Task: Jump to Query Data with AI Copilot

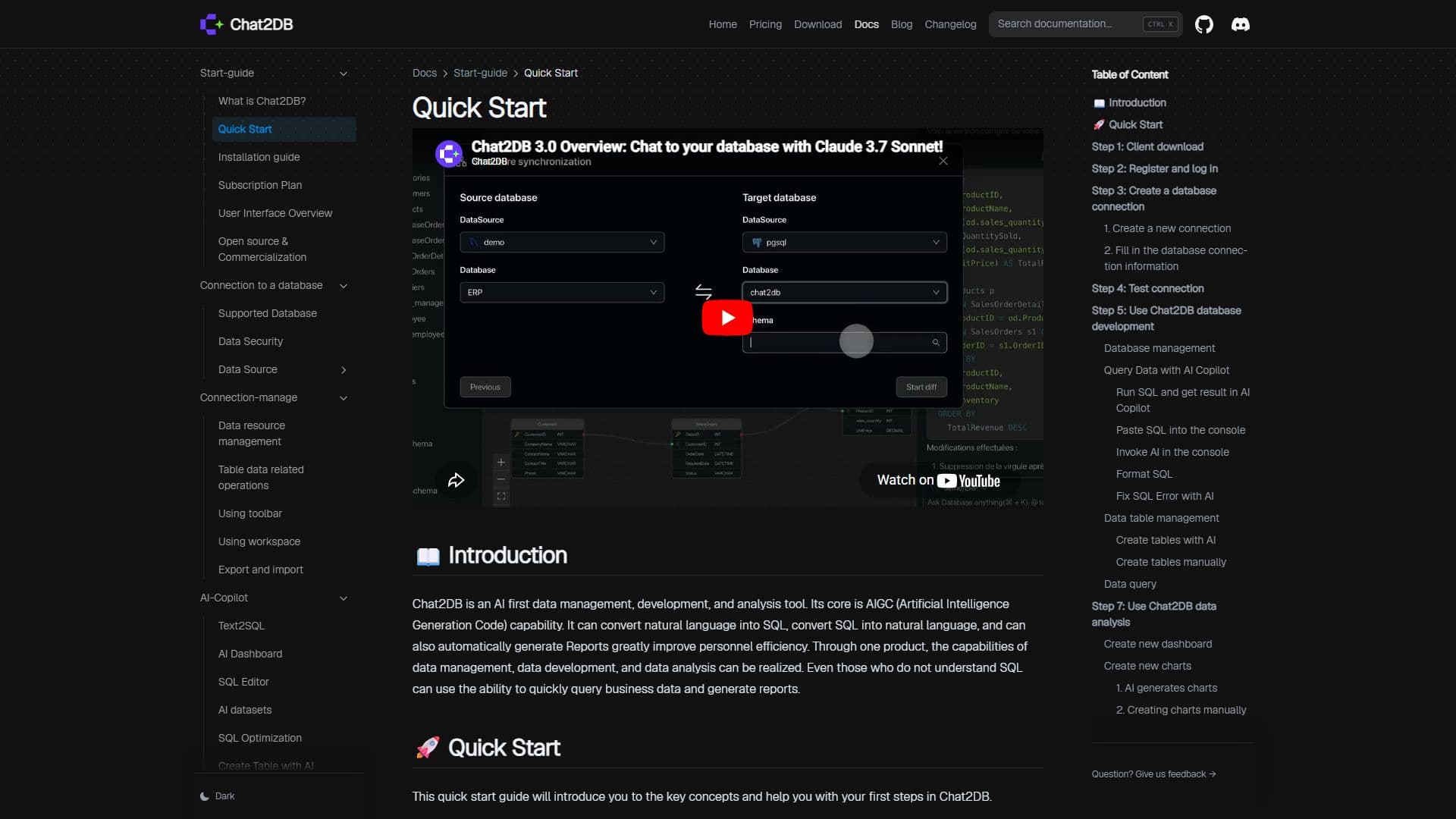Action: coord(1166,370)
